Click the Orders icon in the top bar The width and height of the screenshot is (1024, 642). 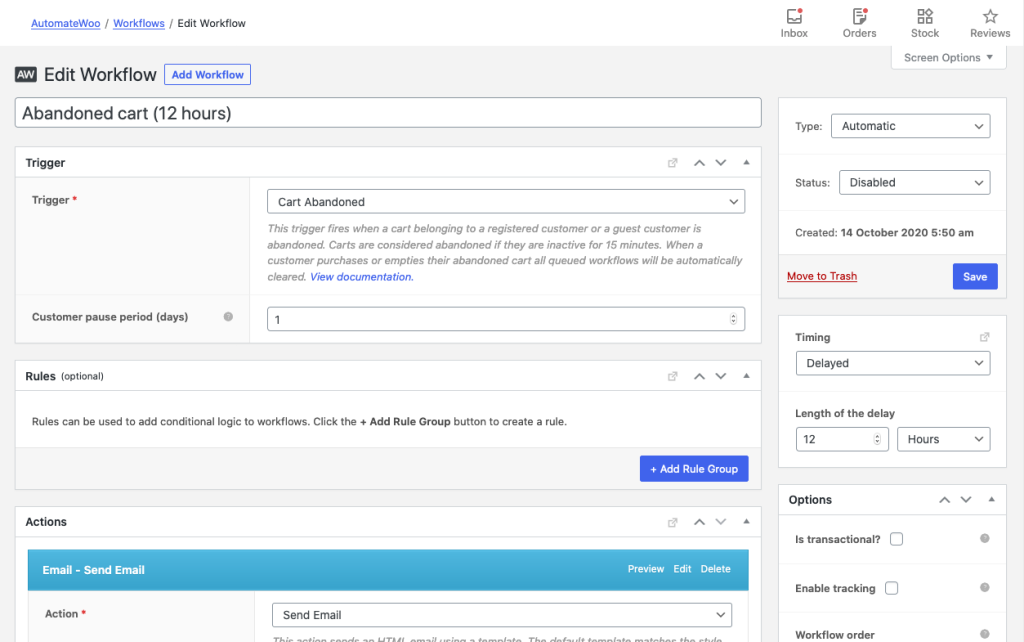coord(859,17)
